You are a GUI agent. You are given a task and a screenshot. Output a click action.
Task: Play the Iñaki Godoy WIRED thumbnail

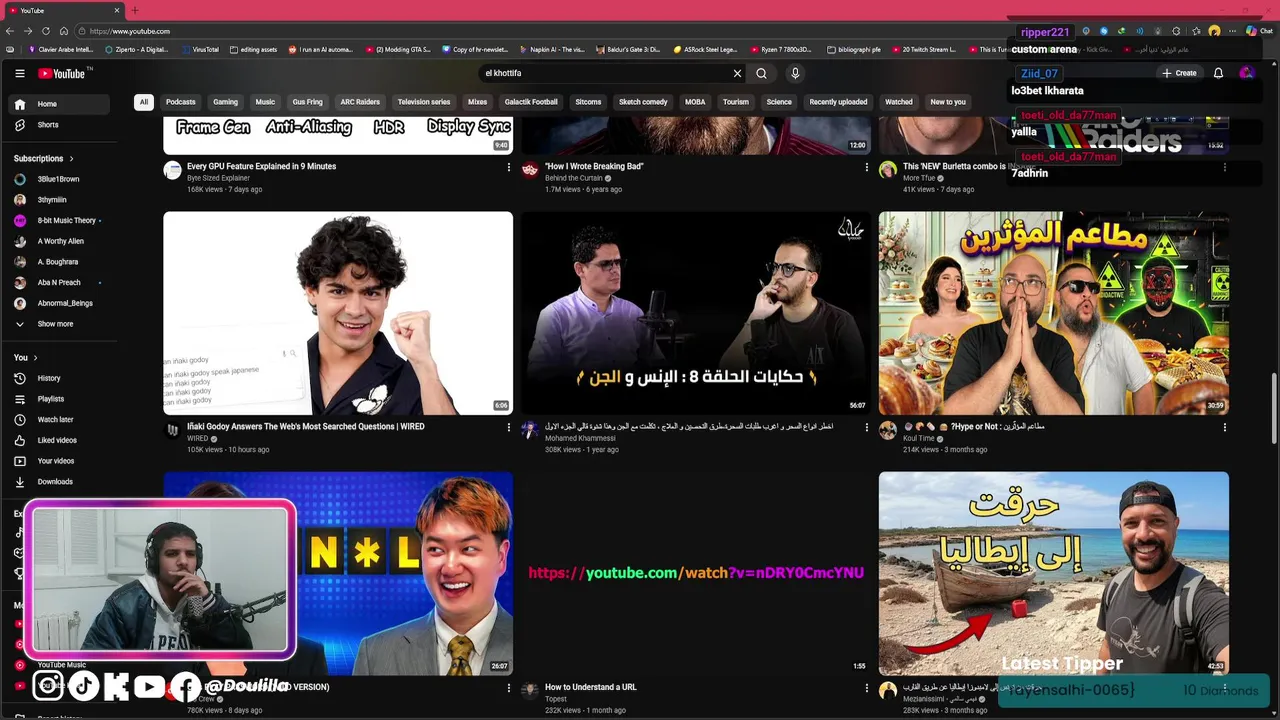(338, 313)
